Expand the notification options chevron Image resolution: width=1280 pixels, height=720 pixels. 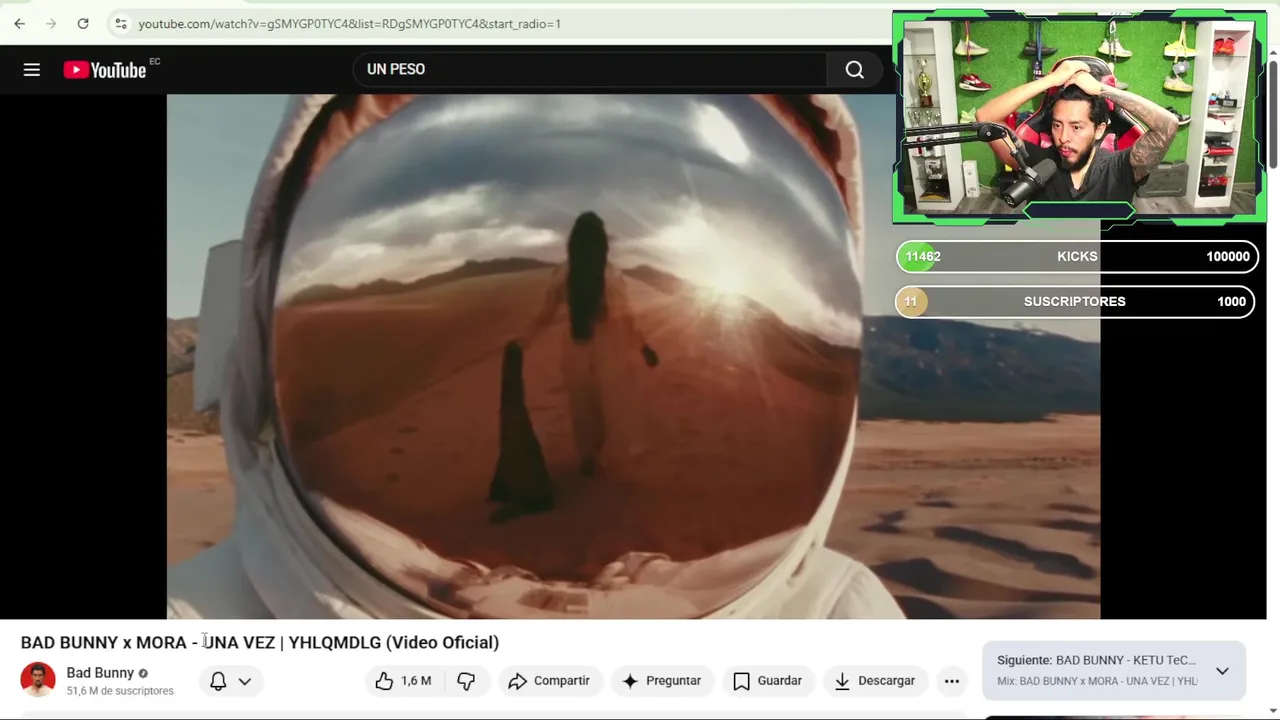(x=245, y=681)
